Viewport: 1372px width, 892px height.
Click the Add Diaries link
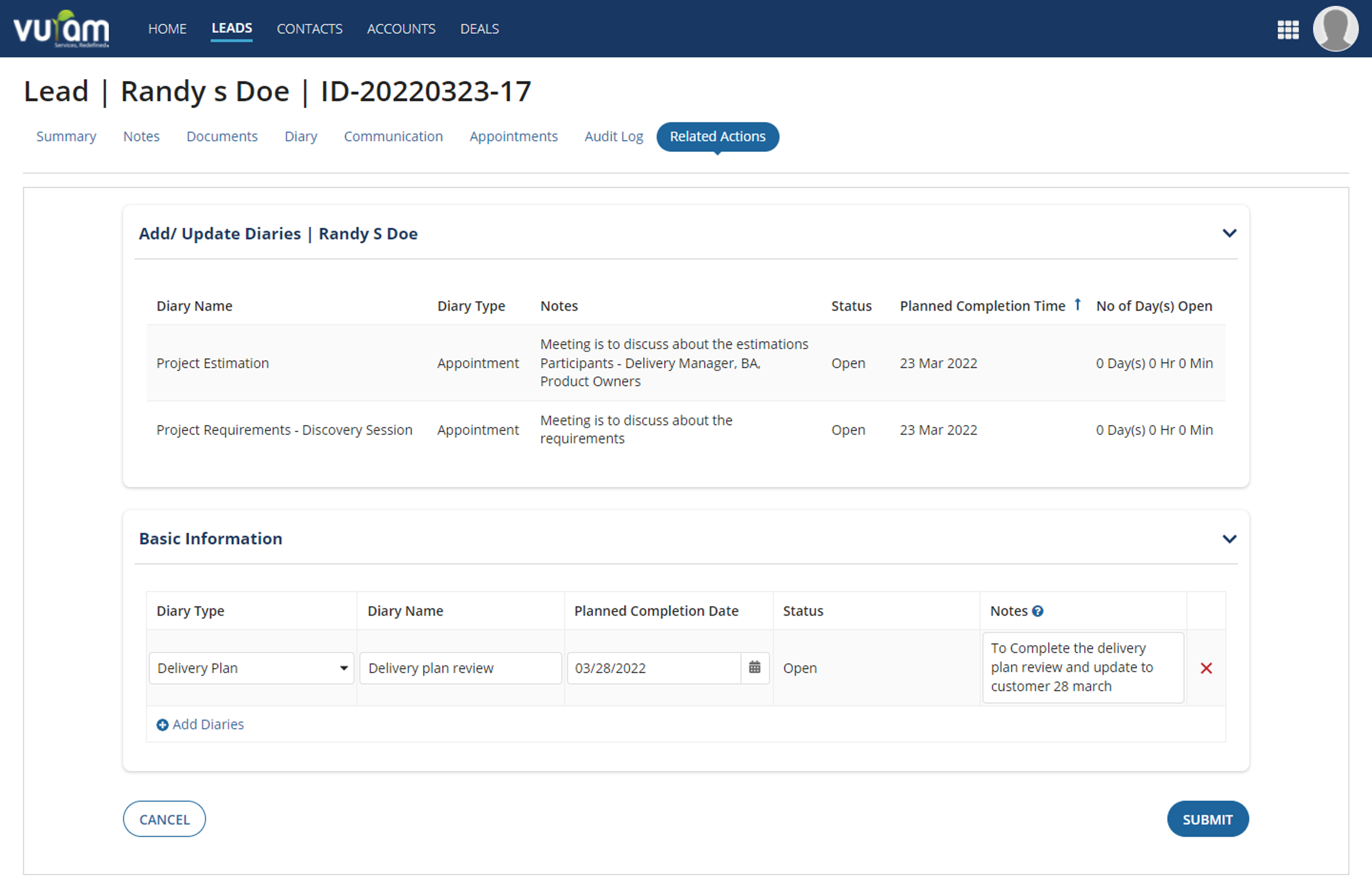(208, 725)
